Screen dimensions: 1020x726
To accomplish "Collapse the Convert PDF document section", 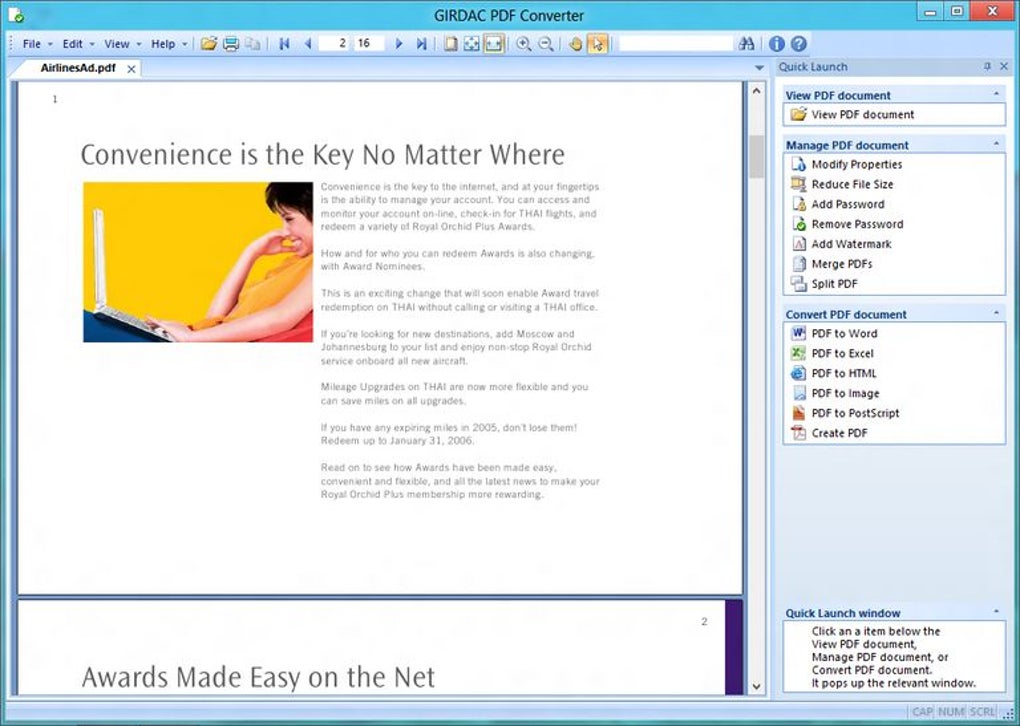I will (996, 313).
